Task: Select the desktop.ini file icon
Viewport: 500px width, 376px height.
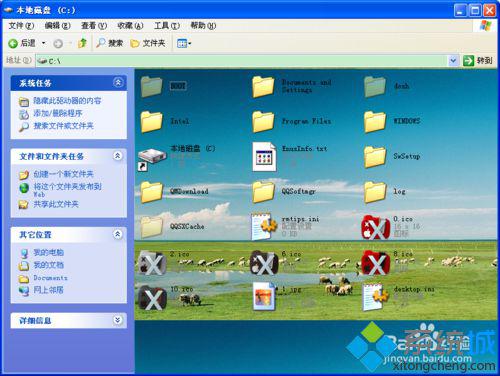Action: point(376,297)
